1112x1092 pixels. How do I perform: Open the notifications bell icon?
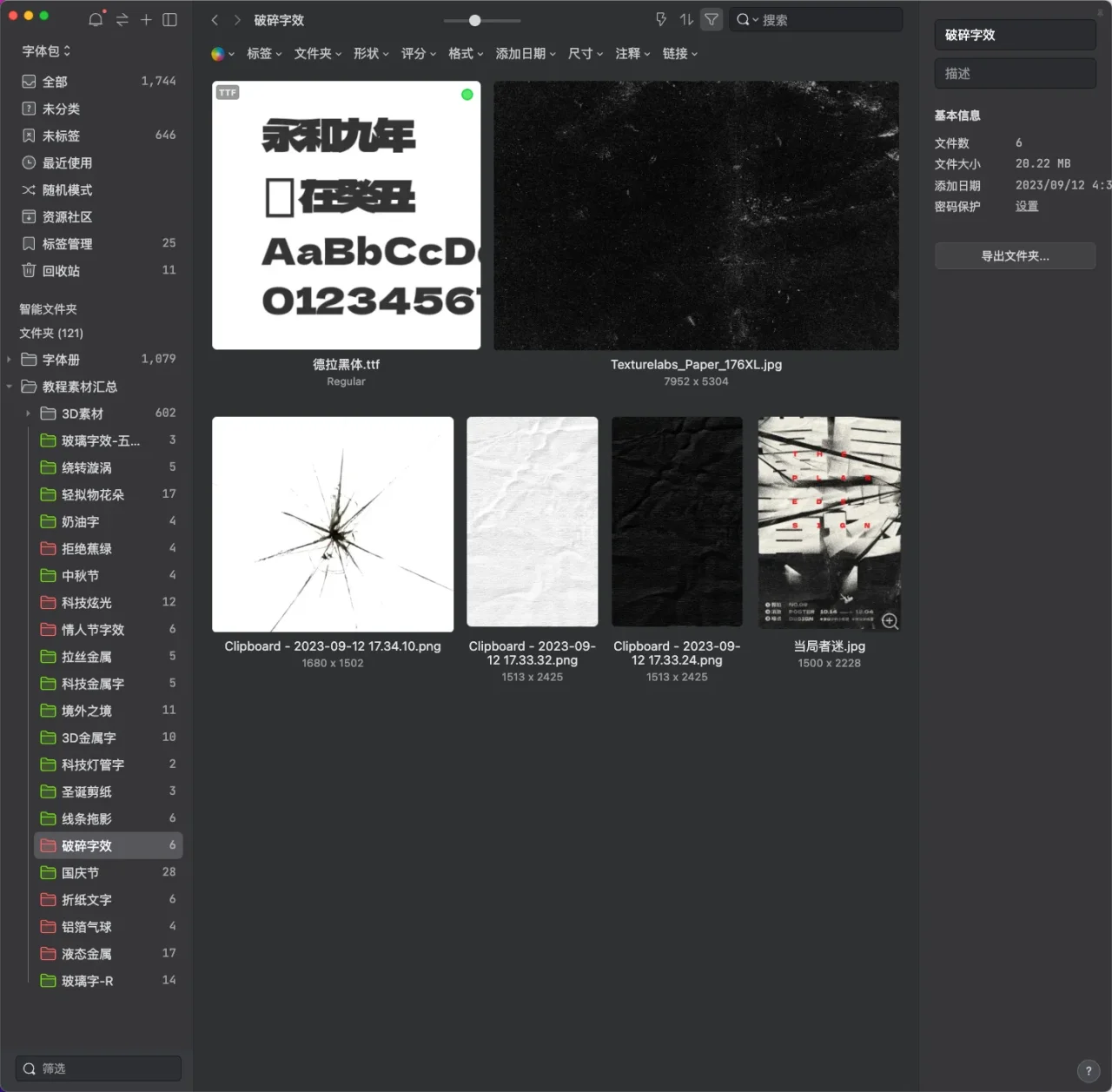tap(96, 19)
